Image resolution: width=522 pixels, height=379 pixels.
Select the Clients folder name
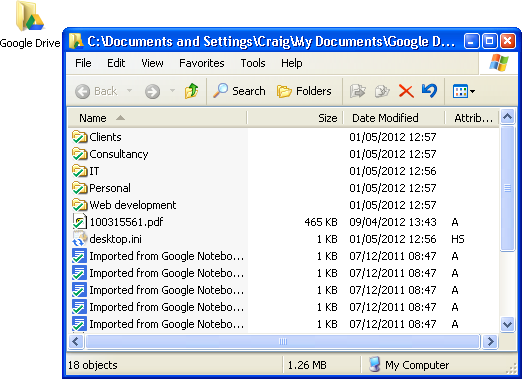(x=105, y=137)
